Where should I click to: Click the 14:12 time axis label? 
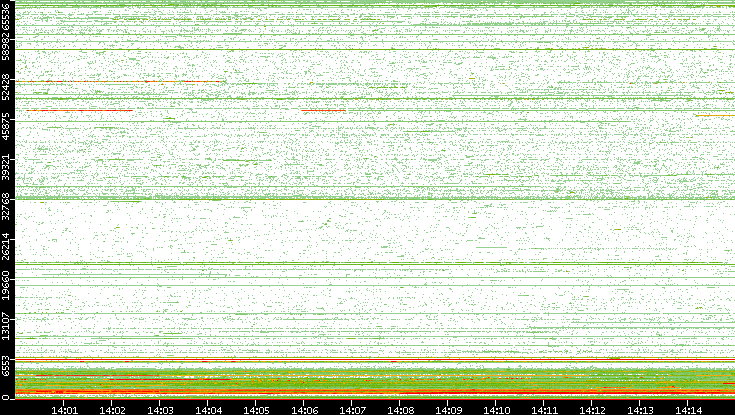pyautogui.click(x=592, y=410)
